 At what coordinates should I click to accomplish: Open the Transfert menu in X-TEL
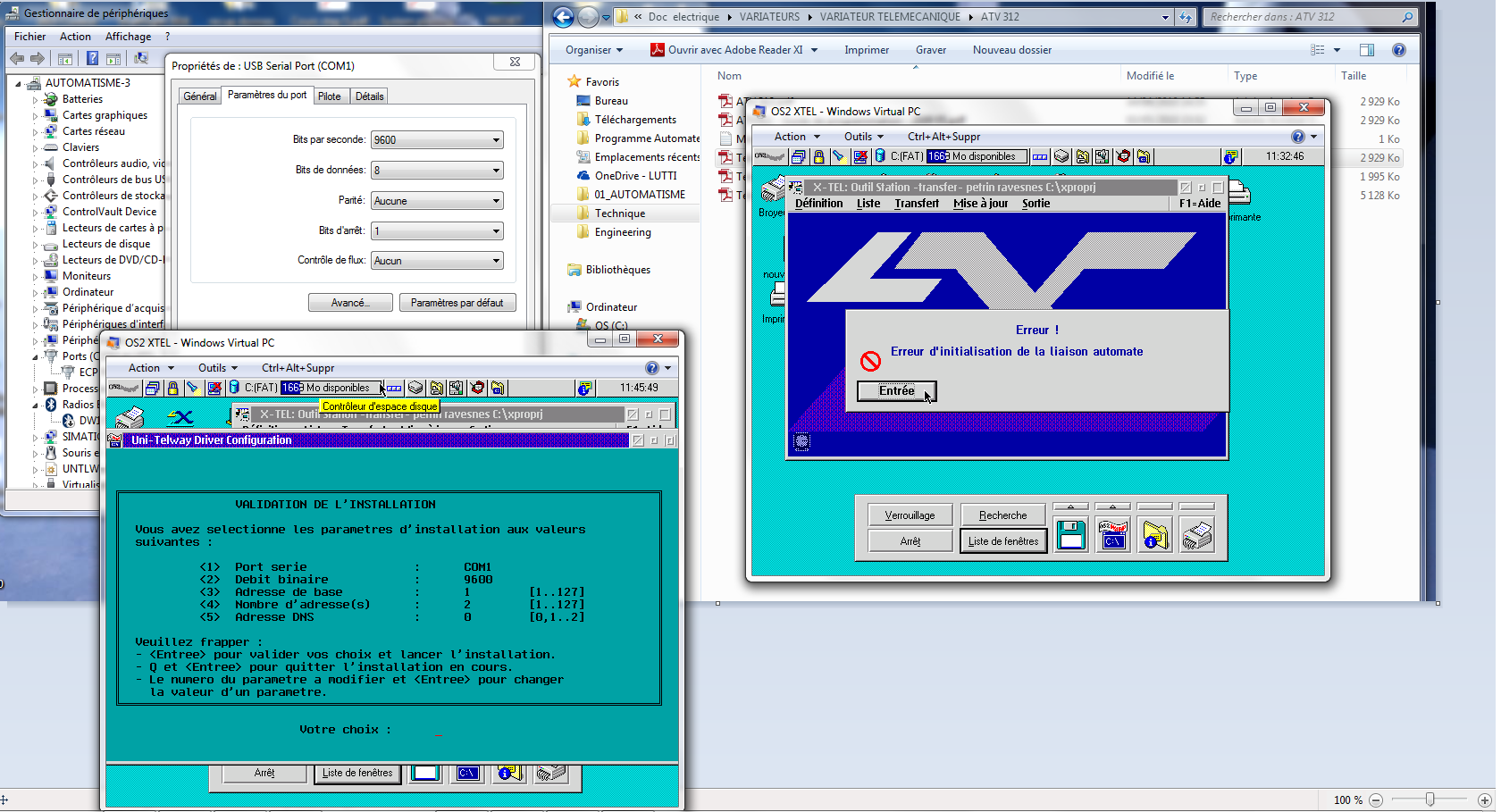click(x=917, y=204)
